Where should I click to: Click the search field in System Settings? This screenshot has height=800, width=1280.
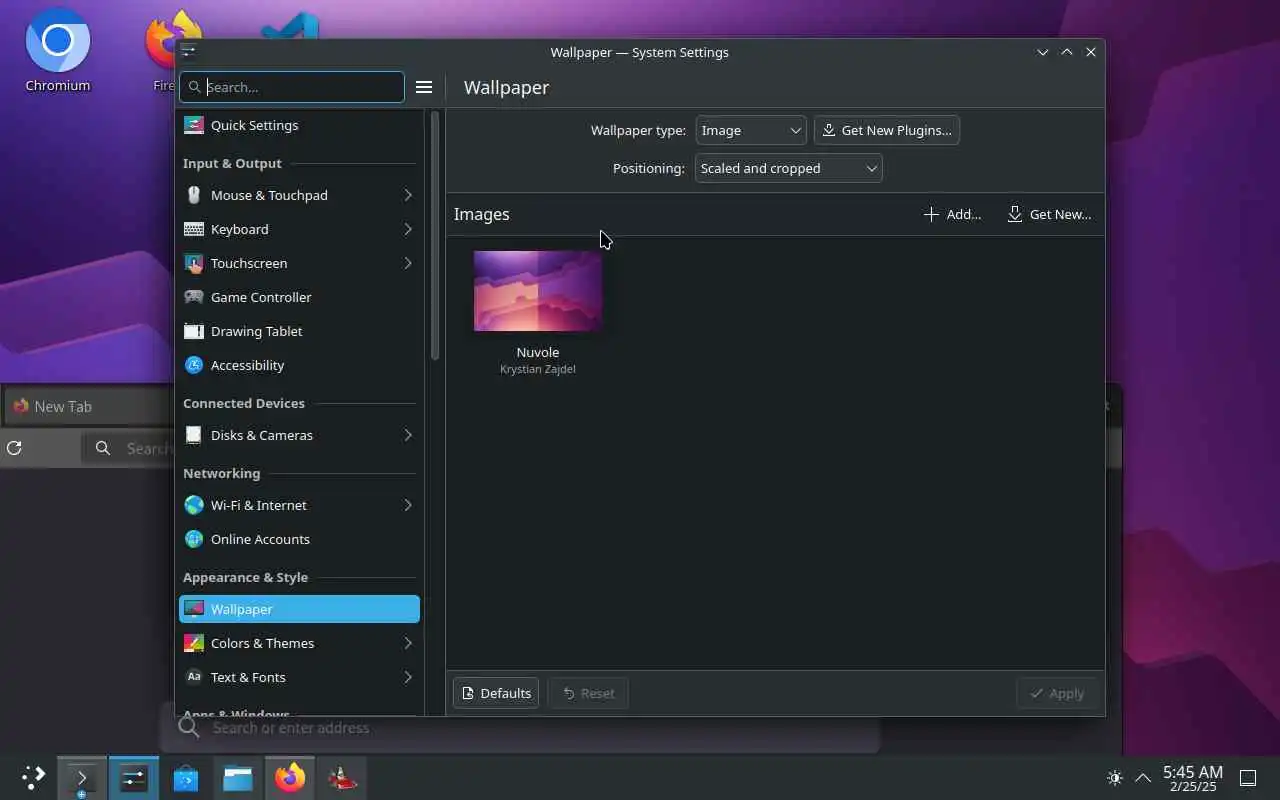[292, 87]
